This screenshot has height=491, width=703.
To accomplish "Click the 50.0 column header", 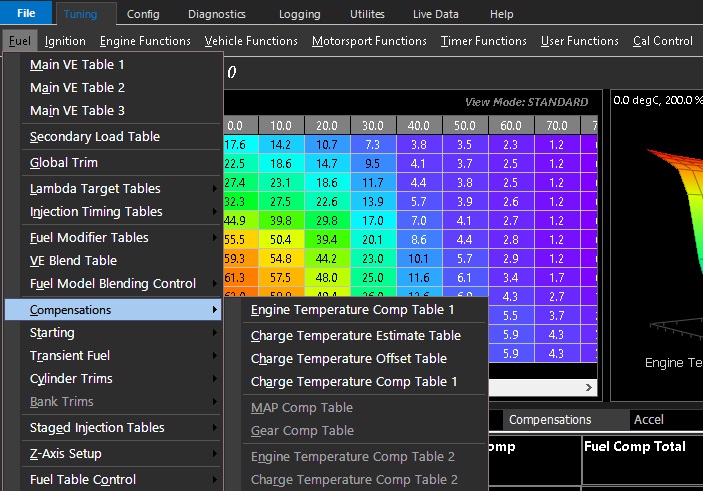I will point(464,126).
